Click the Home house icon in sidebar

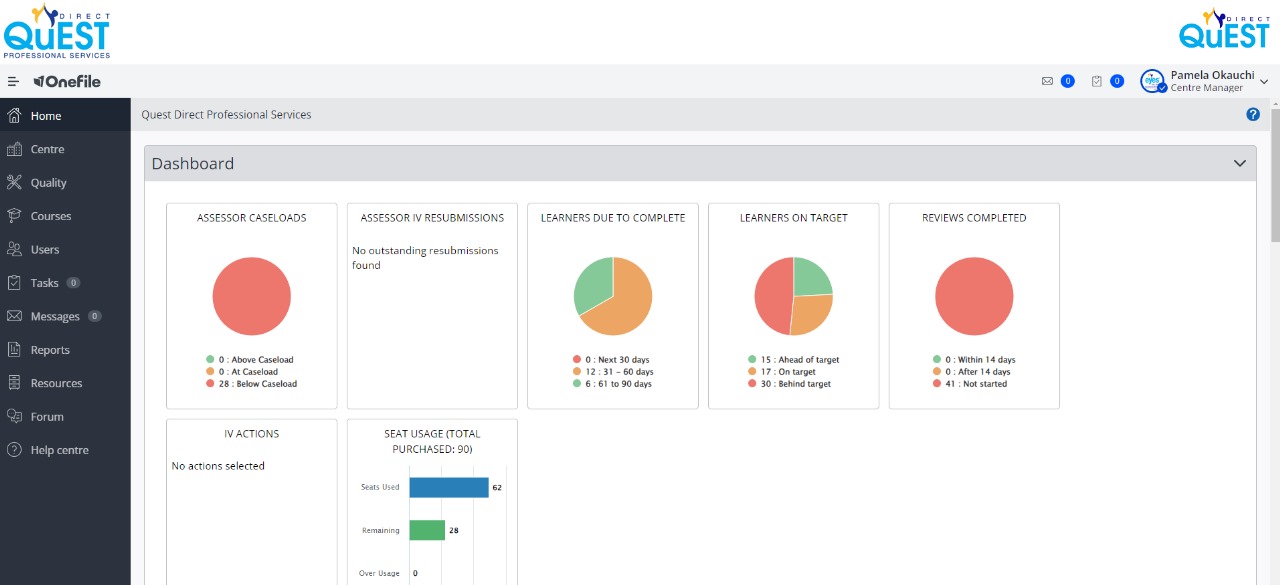coord(14,115)
